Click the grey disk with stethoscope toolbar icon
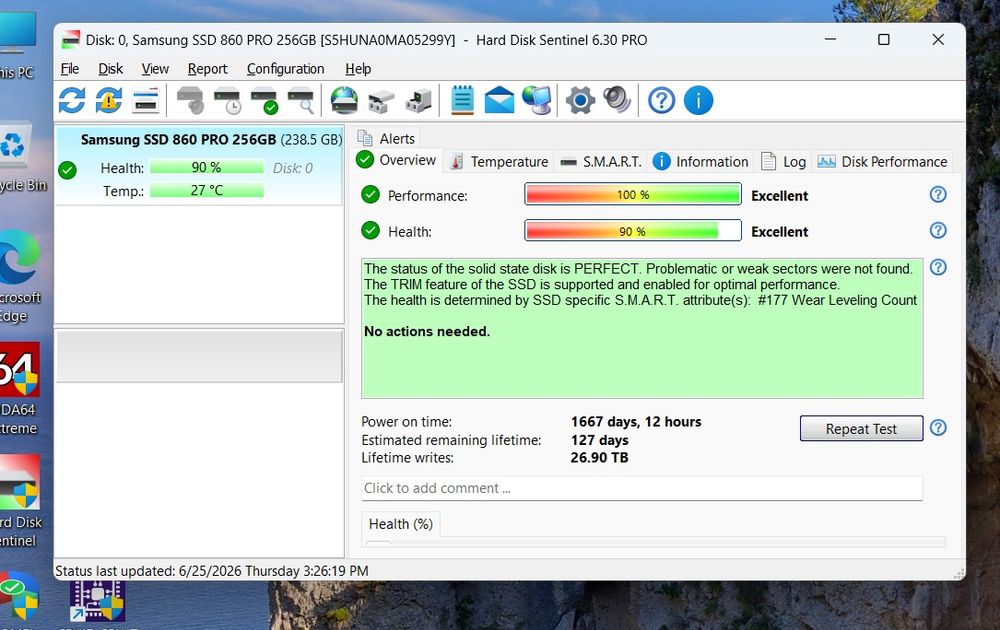Viewport: 1000px width, 630px height. (x=190, y=100)
